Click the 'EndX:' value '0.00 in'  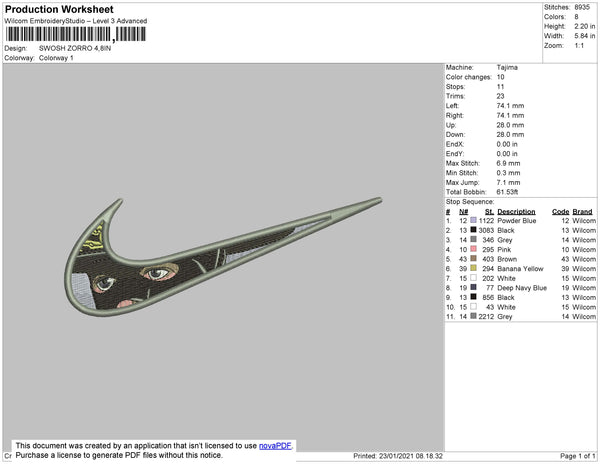click(x=507, y=144)
